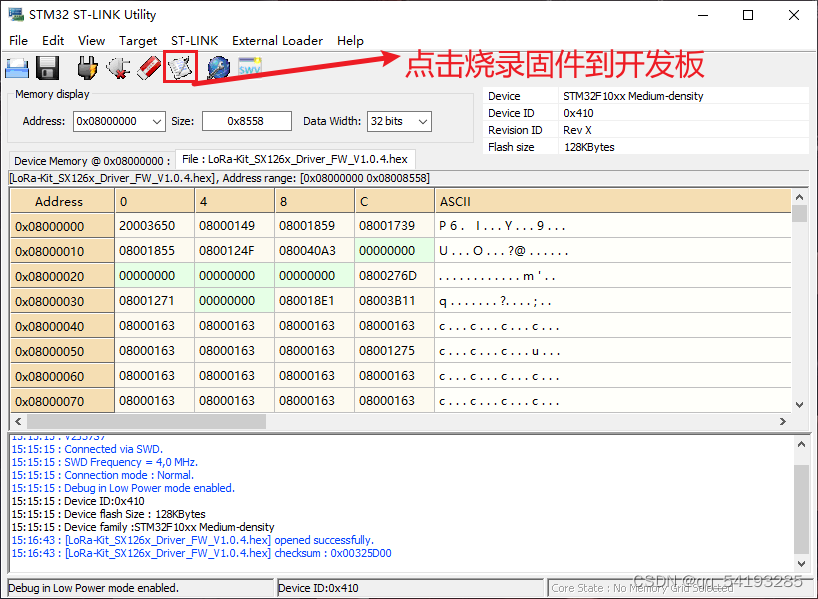Click the ASCII column header
This screenshot has width=818, height=599.
pyautogui.click(x=613, y=201)
